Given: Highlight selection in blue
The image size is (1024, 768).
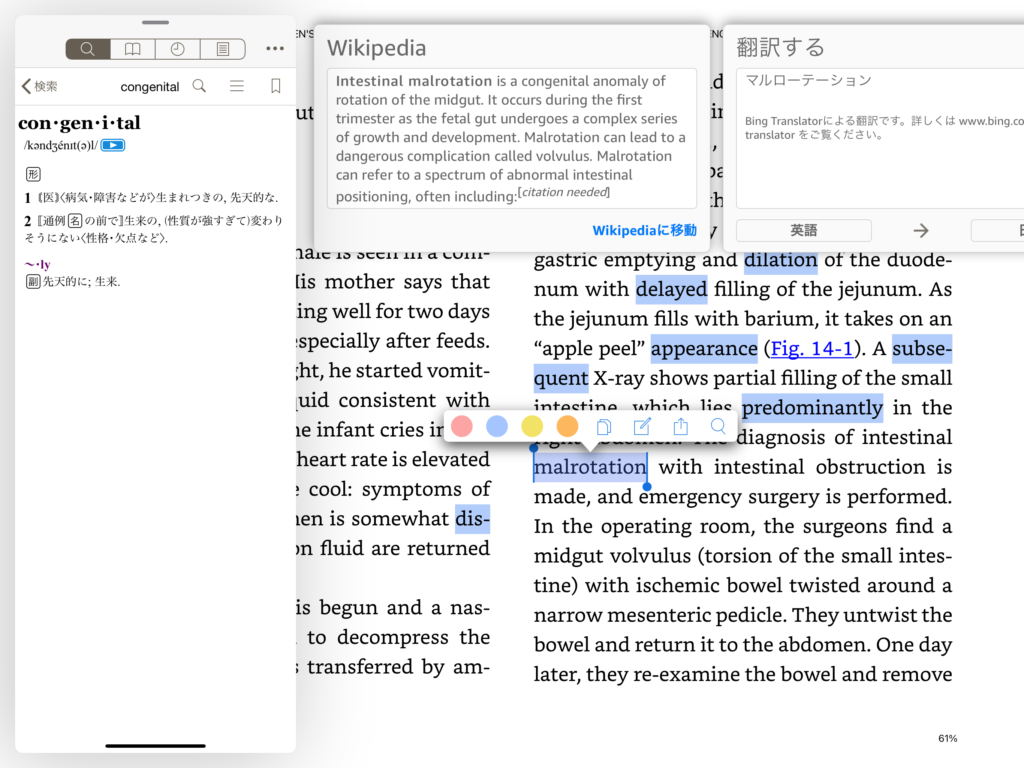Looking at the screenshot, I should click(497, 426).
